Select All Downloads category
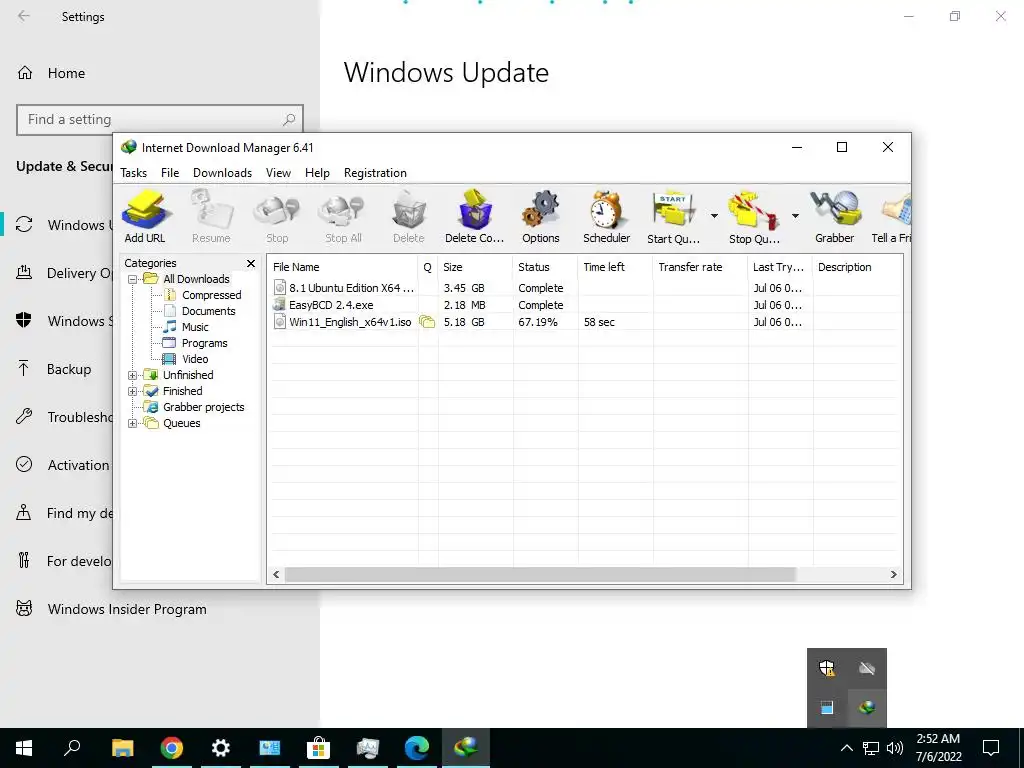1024x768 pixels. coord(187,279)
